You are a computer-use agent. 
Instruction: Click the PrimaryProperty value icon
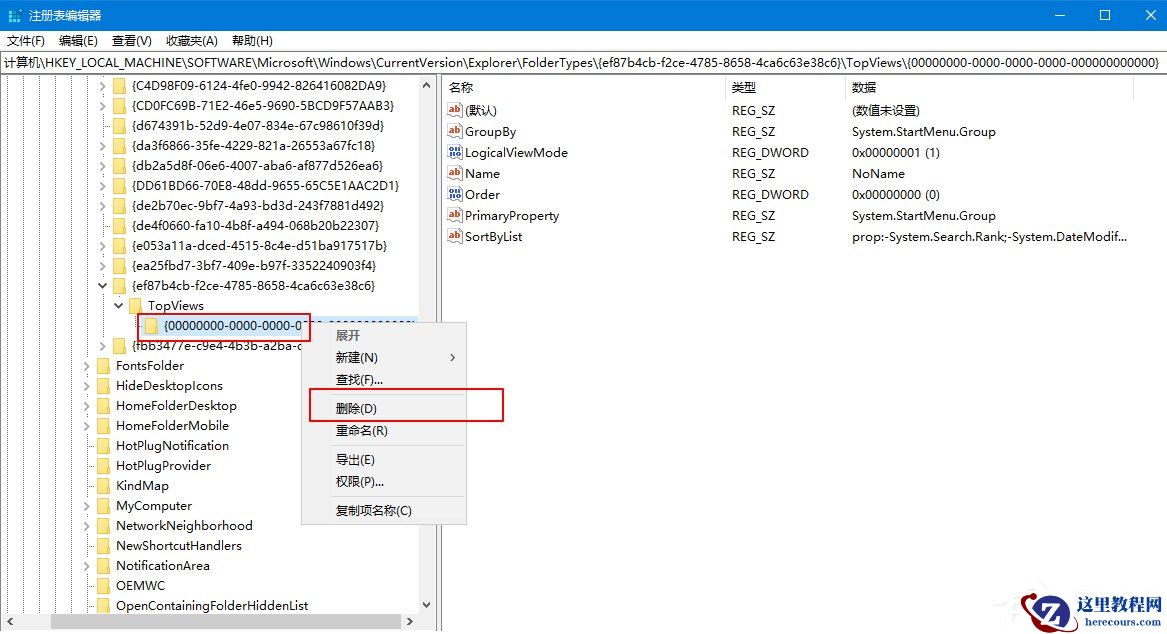457,215
